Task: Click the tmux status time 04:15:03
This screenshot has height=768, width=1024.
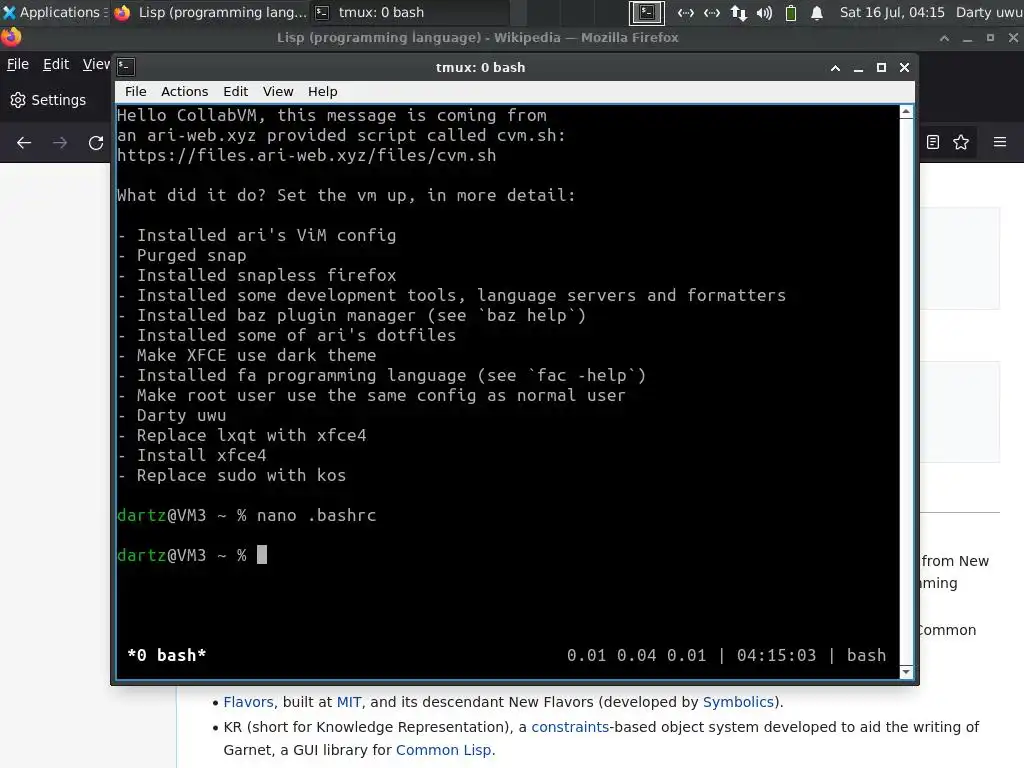Action: click(x=776, y=655)
